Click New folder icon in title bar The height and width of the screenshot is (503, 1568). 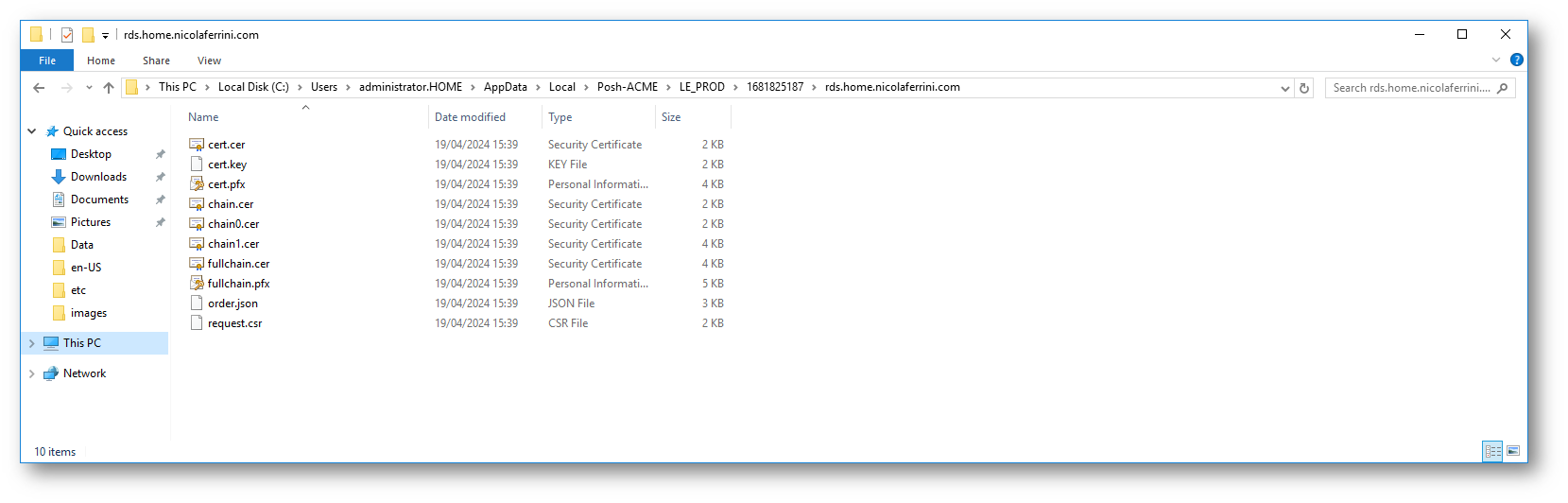(88, 35)
